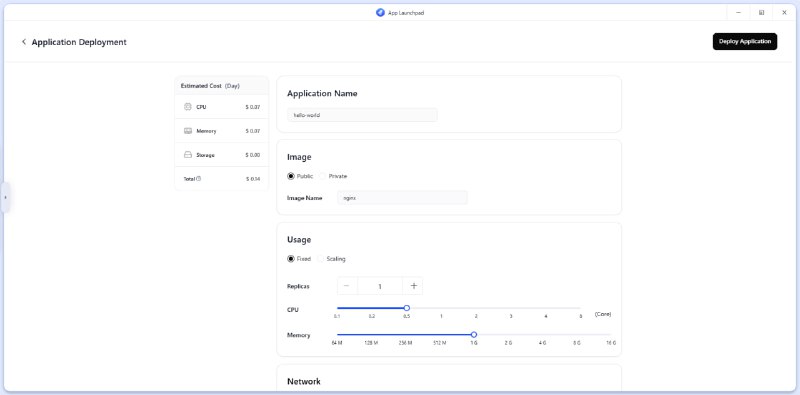
Task: Go back using the arrow beside Application Deployment
Action: click(x=23, y=42)
